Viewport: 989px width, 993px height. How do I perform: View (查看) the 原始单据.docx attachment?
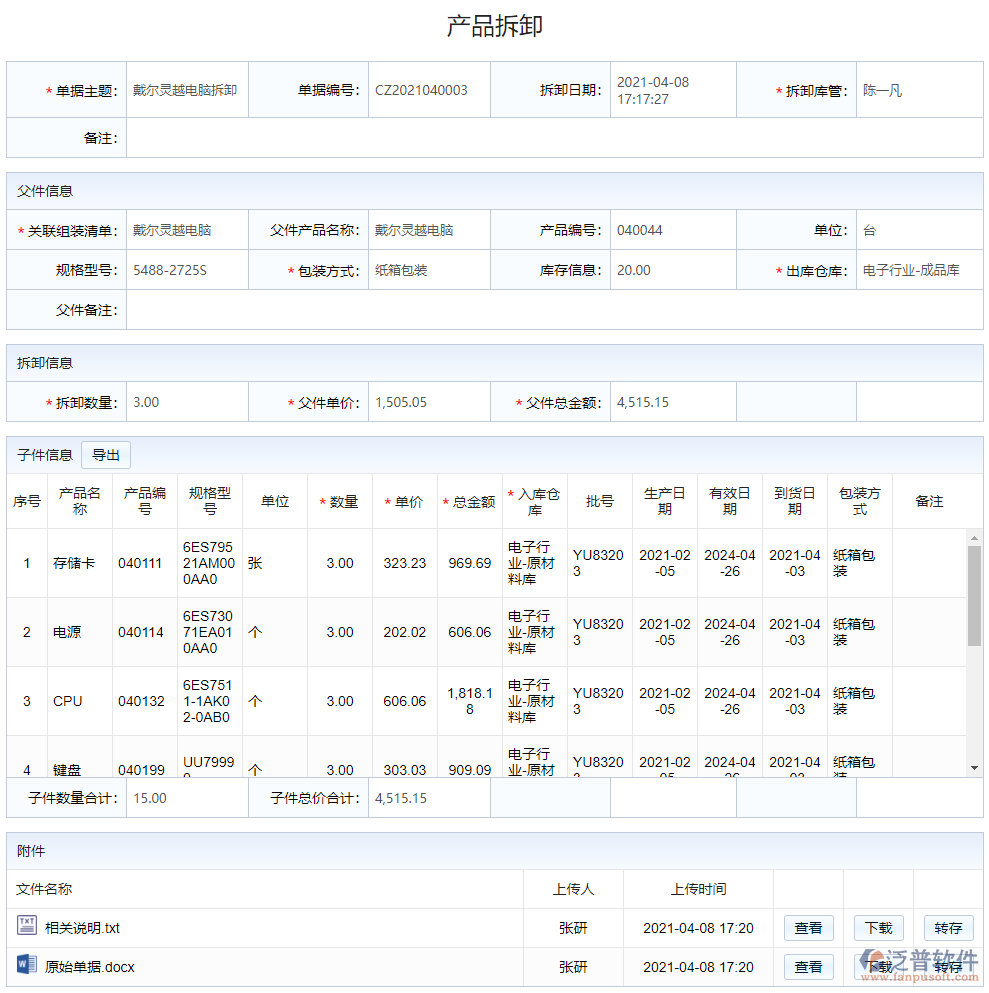coord(808,966)
